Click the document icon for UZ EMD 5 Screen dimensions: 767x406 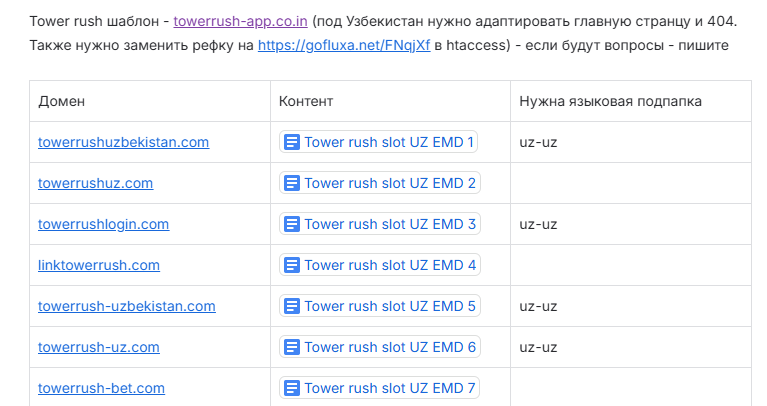[x=292, y=306]
